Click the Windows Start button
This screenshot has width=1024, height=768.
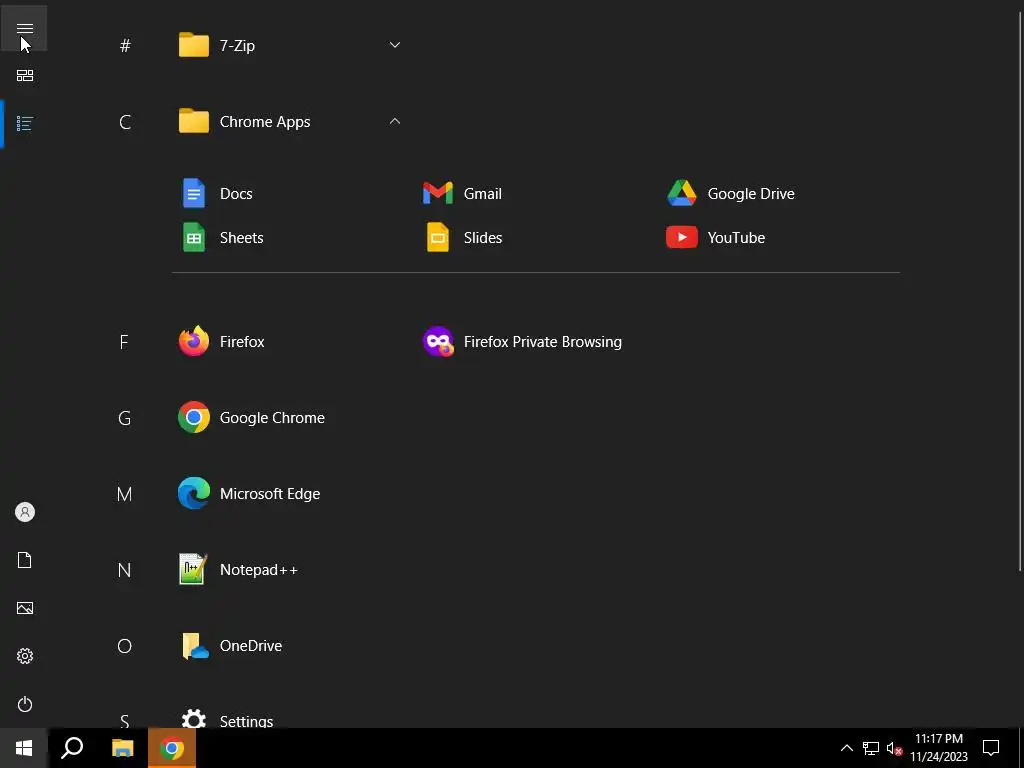[x=24, y=748]
